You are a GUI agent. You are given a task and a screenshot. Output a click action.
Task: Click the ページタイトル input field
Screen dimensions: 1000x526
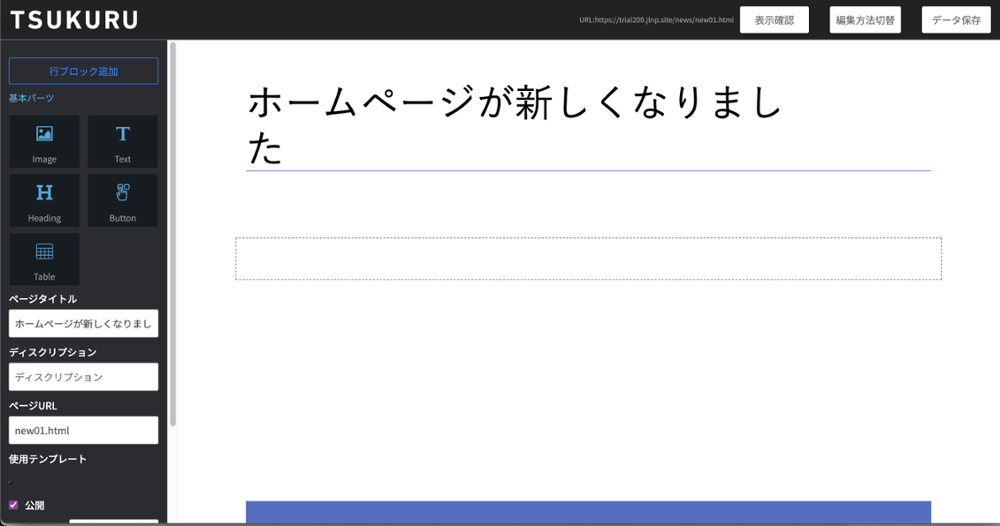83,324
